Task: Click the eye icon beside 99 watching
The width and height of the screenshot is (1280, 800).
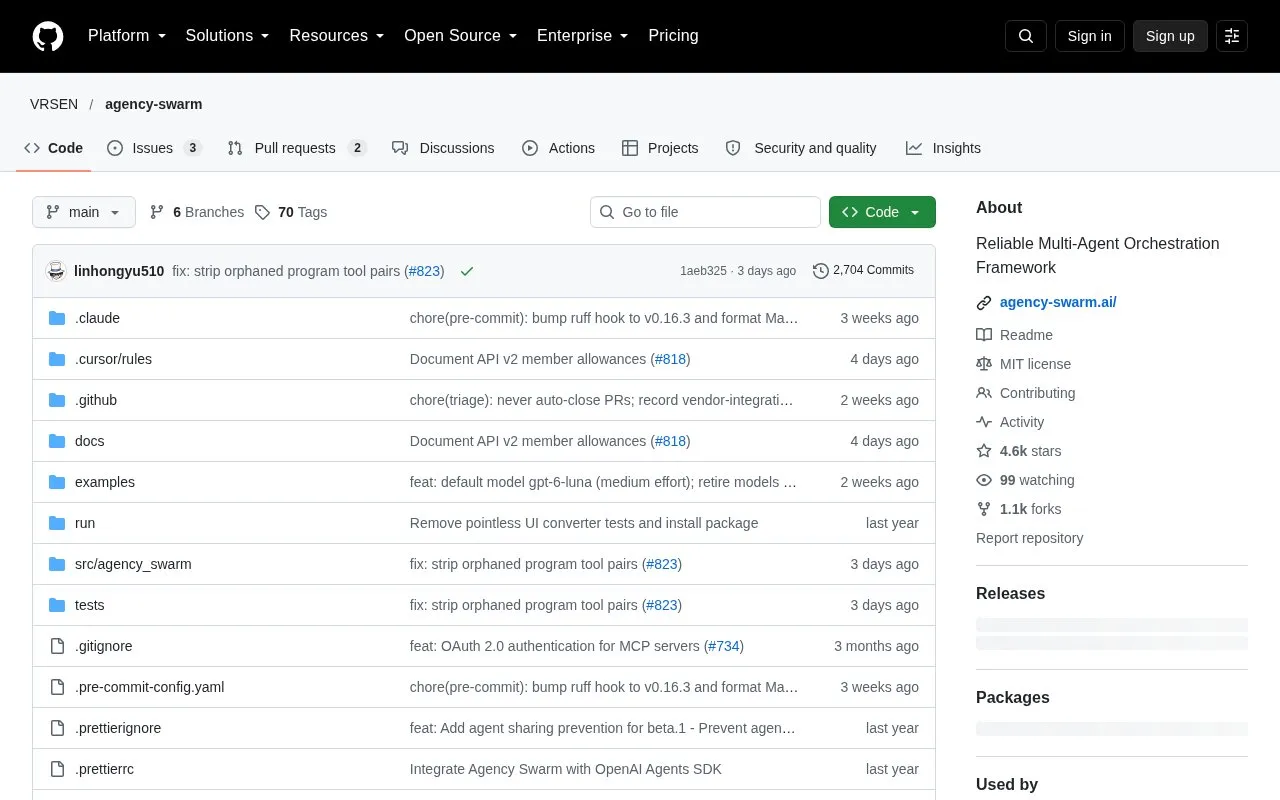Action: [984, 480]
